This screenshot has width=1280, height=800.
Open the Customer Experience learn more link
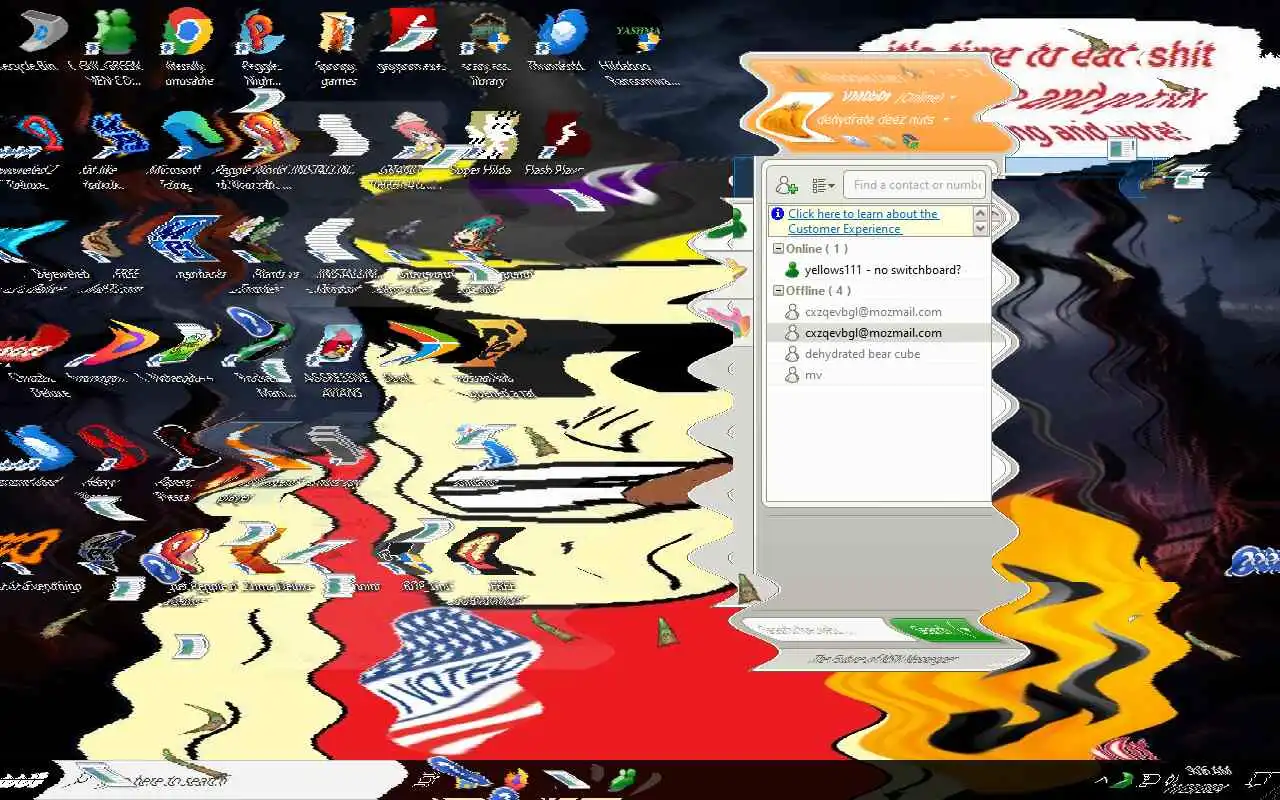(x=863, y=221)
